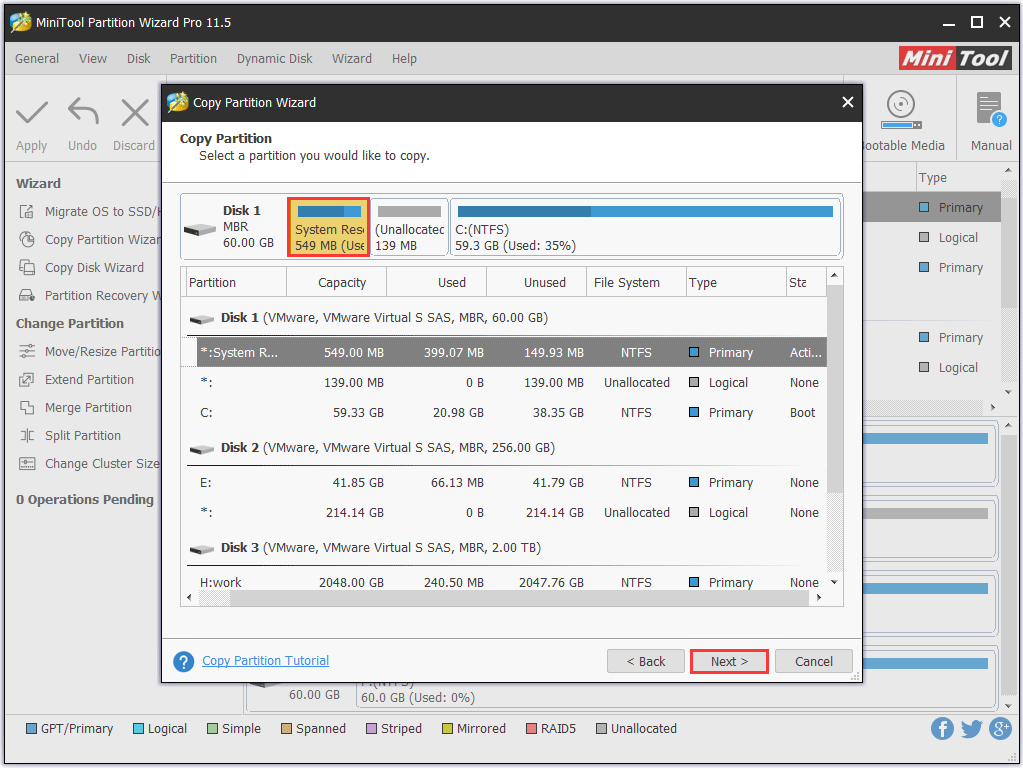Click the RAID5 legend swatch
The width and height of the screenshot is (1023, 769).
531,729
